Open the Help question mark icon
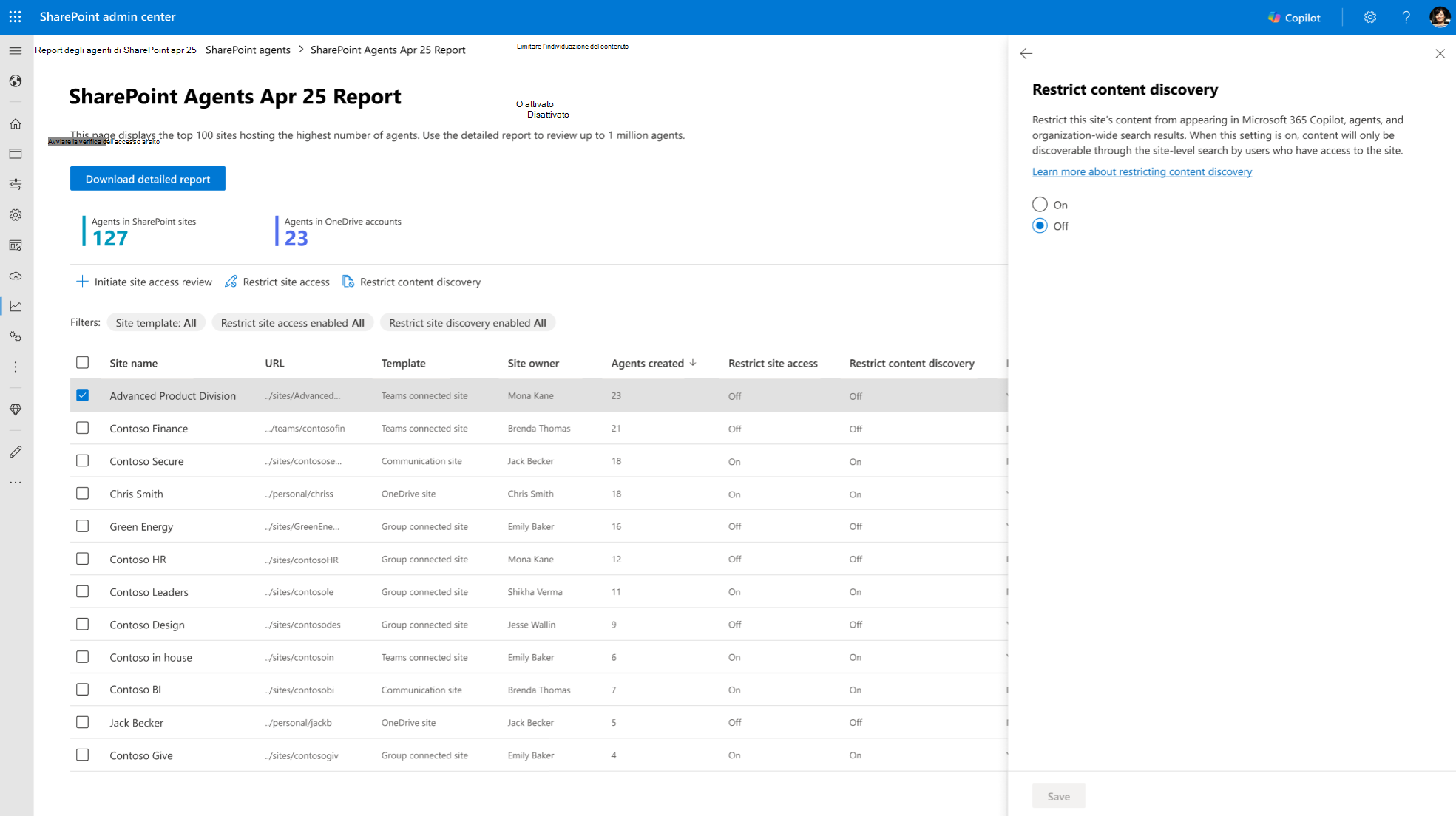 tap(1406, 17)
